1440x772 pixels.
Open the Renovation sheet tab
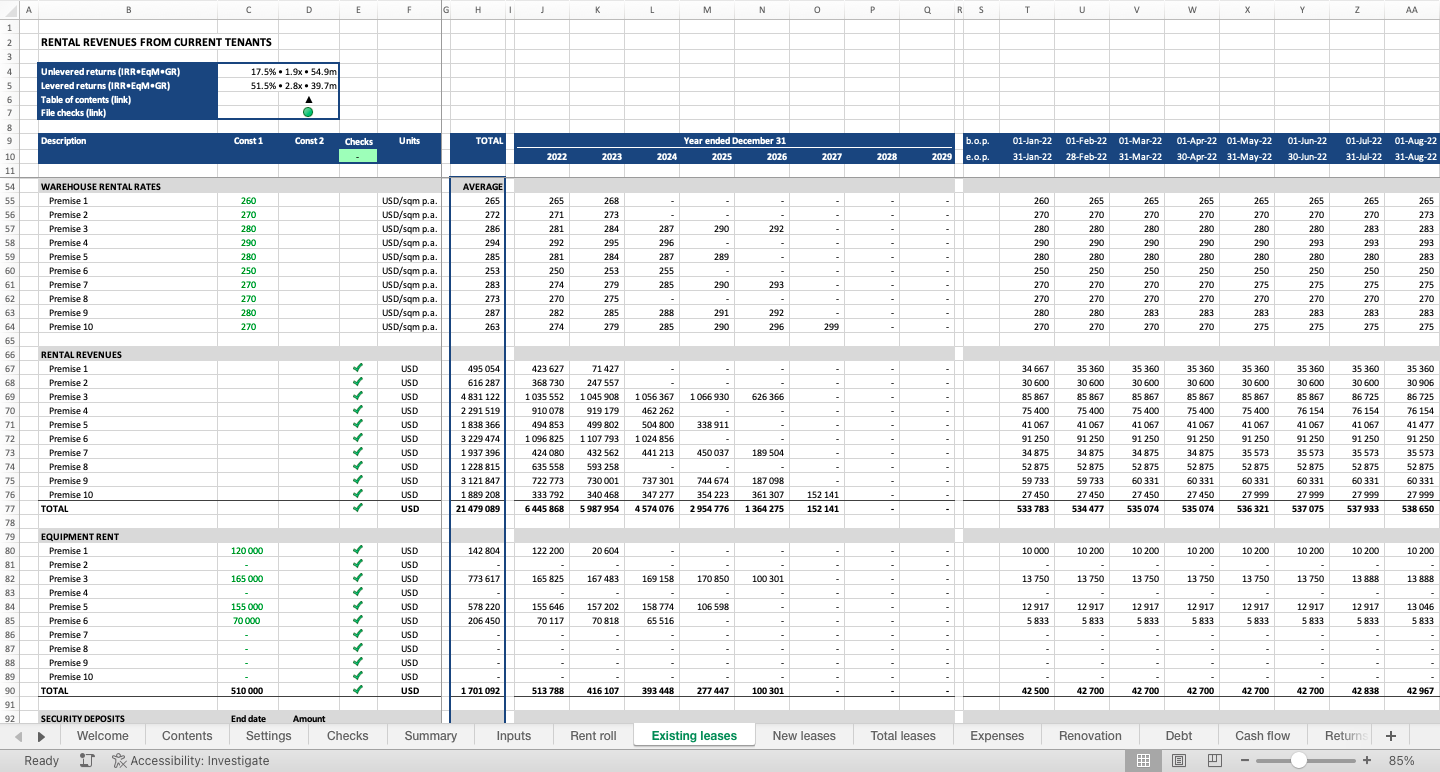pos(1090,736)
